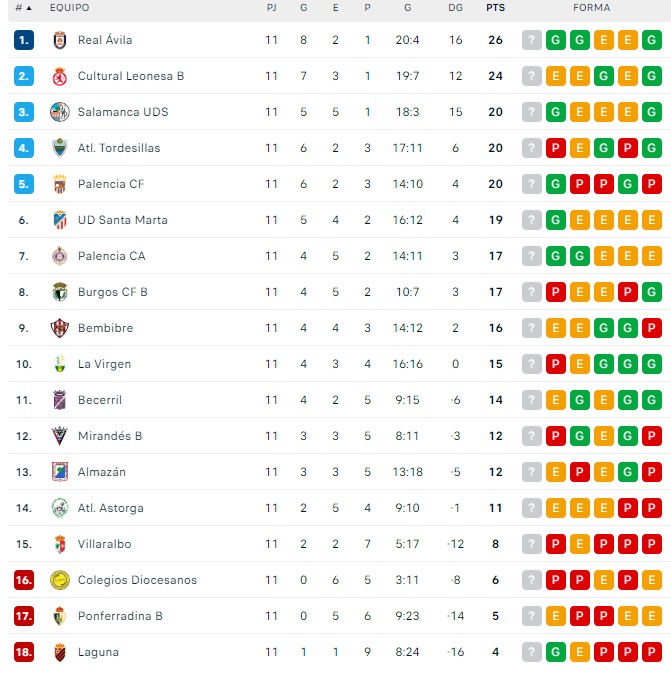The width and height of the screenshot is (671, 681).
Task: Click the Mirandés B team crest
Action: click(59, 436)
